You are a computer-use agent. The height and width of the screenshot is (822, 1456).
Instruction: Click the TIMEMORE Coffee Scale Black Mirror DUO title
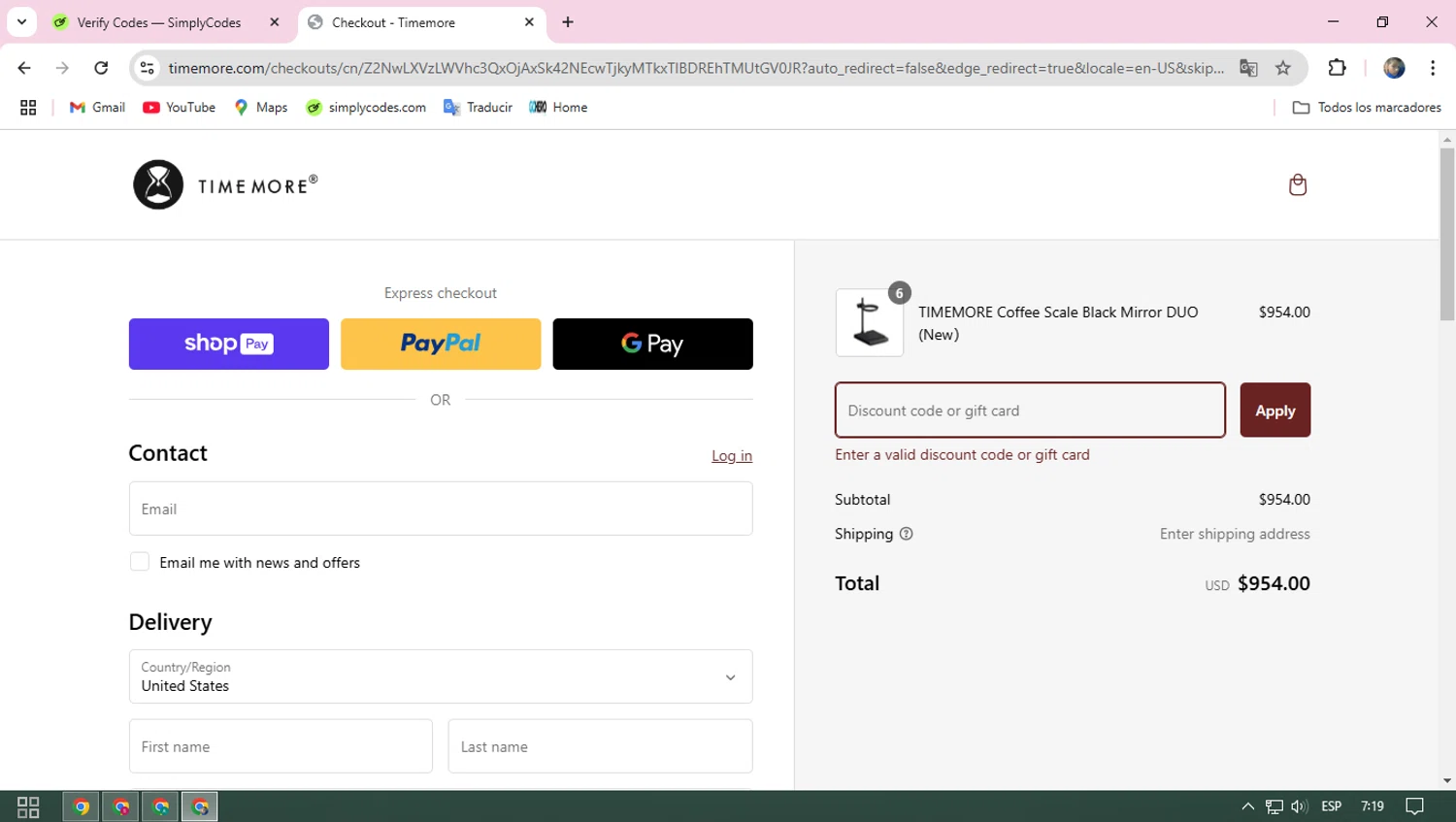pos(1058,323)
